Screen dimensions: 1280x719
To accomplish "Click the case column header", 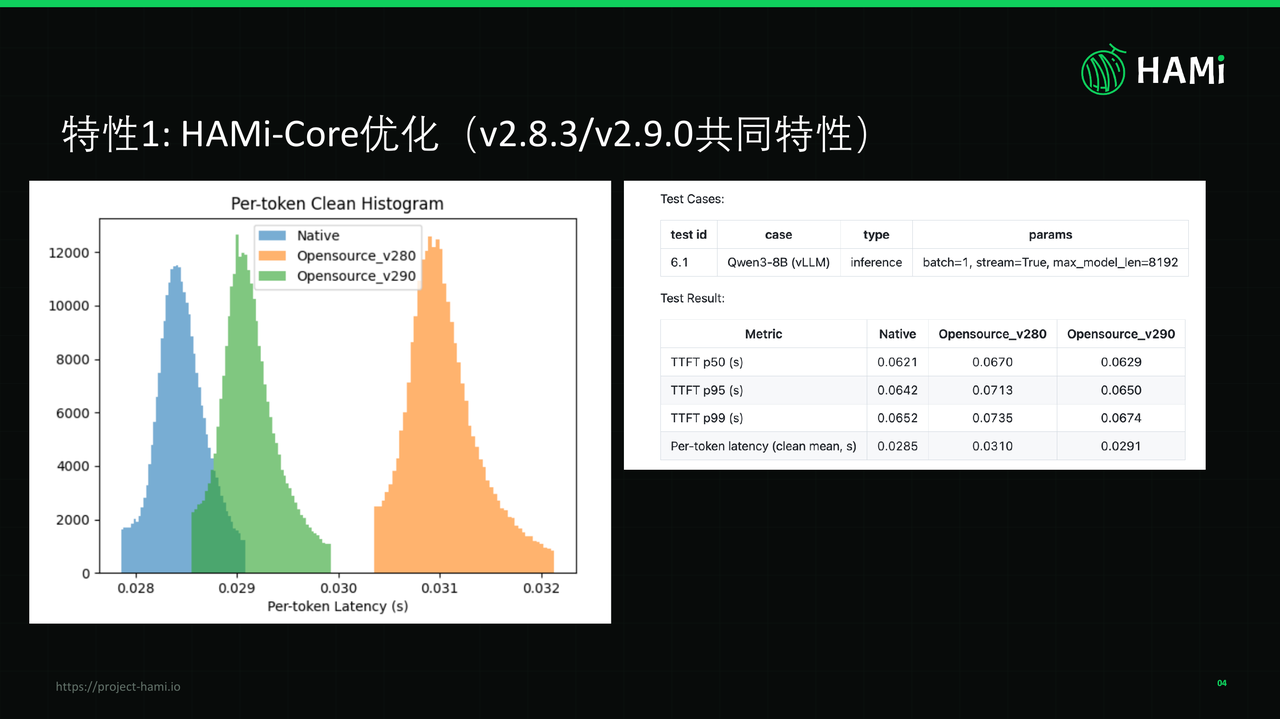I will 778,235.
